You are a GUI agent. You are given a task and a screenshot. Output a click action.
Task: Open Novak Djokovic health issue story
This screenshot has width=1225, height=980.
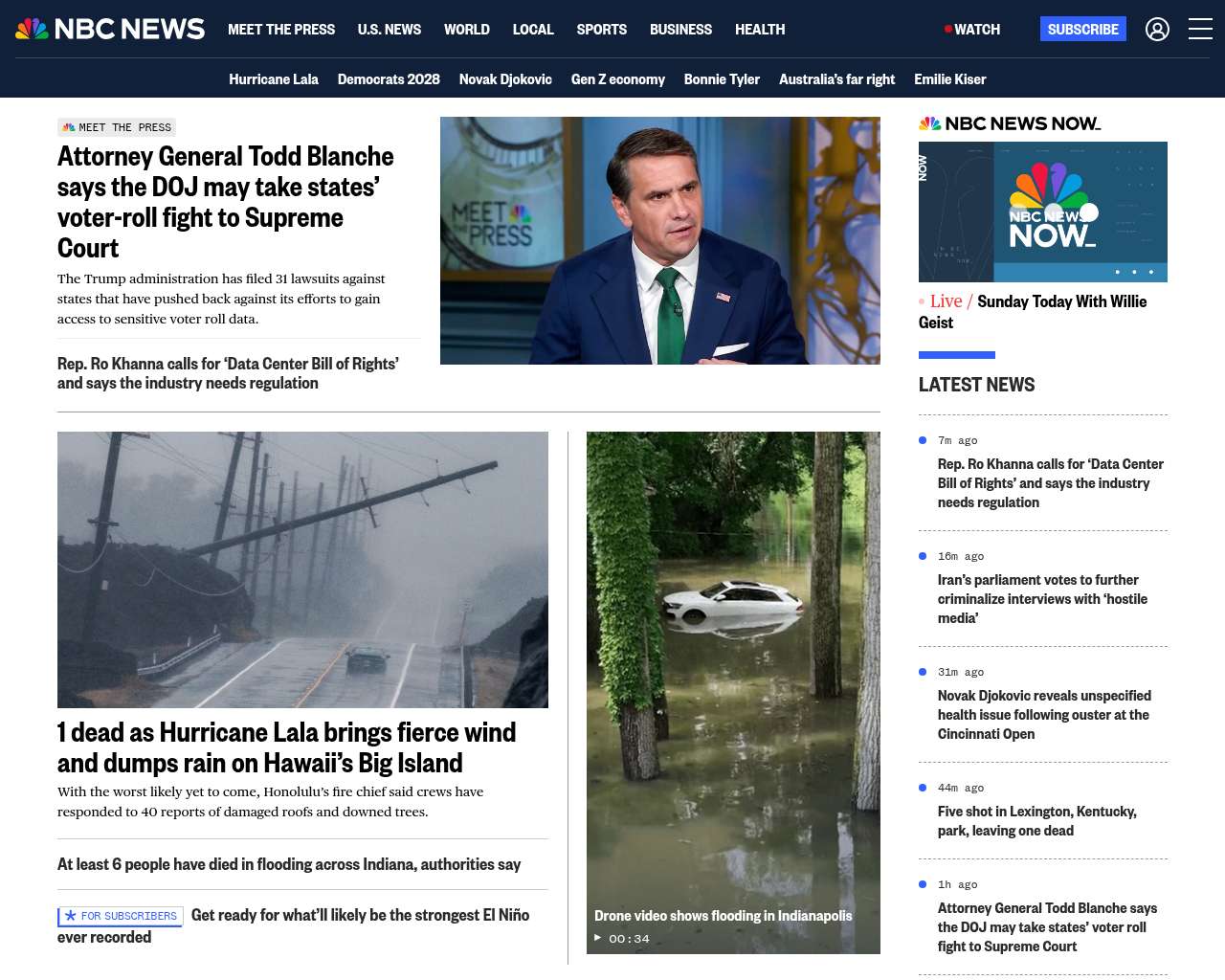(1044, 715)
